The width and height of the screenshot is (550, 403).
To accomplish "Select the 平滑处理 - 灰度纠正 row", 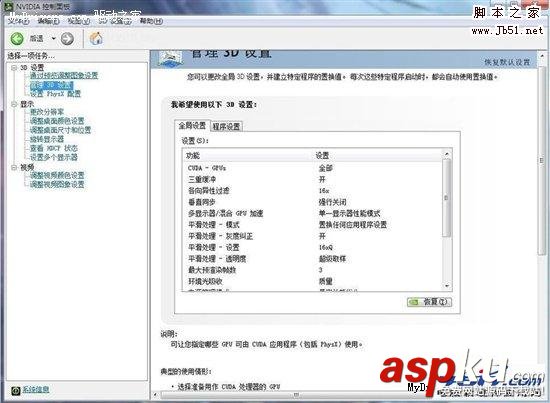I will (313, 236).
